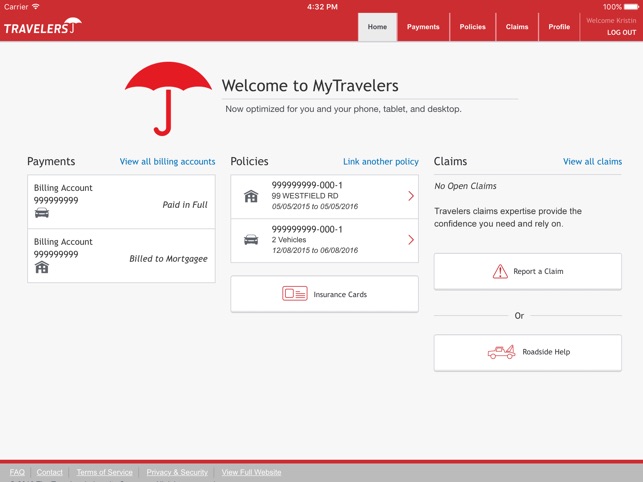This screenshot has width=643, height=482.
Task: Click the Welcome Kristin text
Action: 611,20
